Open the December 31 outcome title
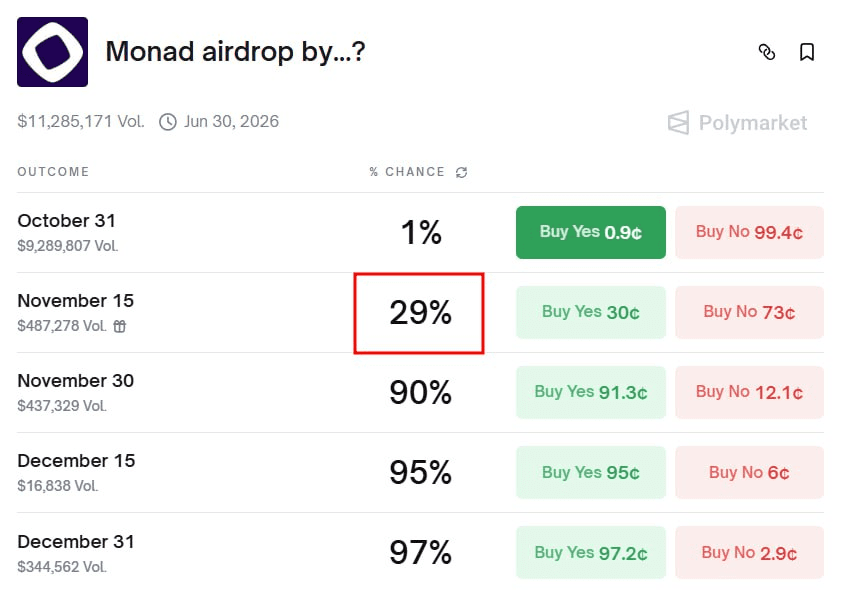The image size is (842, 590). point(76,541)
